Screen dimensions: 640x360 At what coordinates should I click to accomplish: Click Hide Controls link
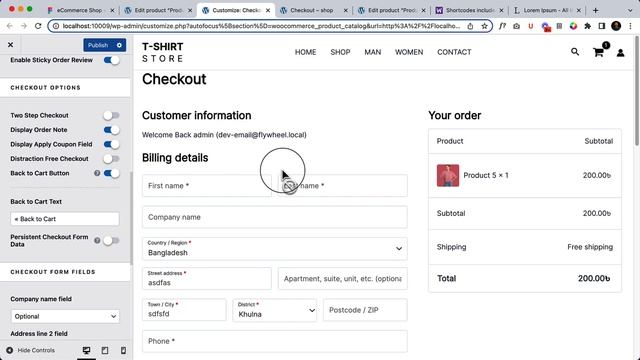tap(36, 350)
